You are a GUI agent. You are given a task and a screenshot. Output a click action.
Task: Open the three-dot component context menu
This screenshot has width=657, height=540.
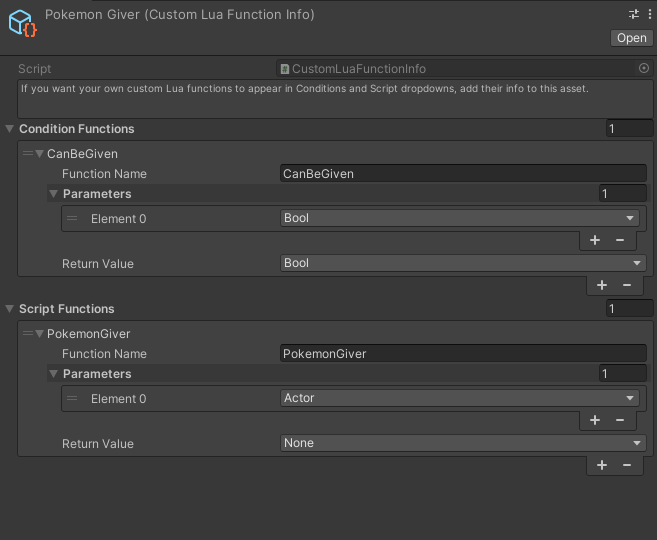649,14
